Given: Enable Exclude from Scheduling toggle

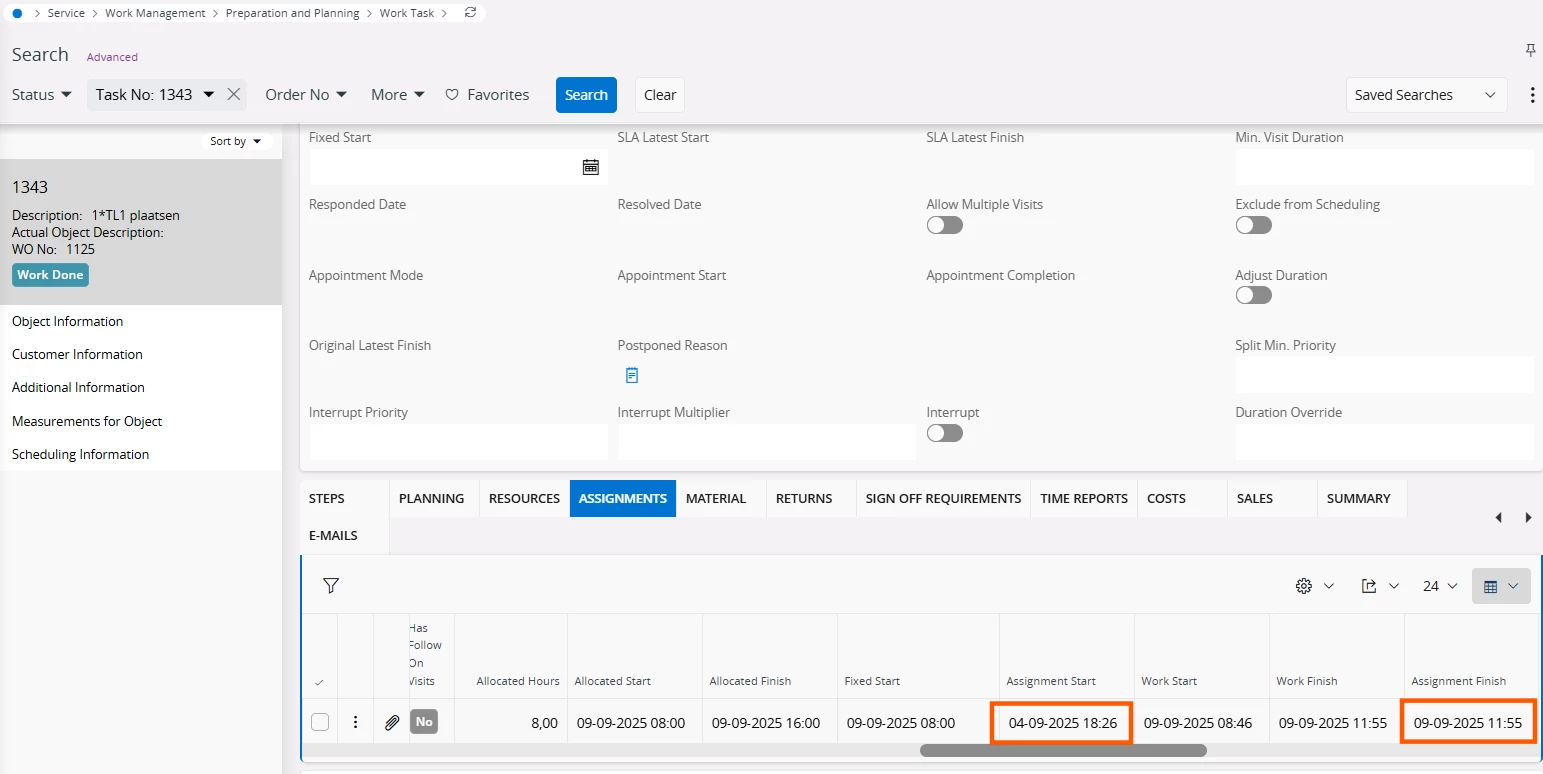Looking at the screenshot, I should [1253, 225].
